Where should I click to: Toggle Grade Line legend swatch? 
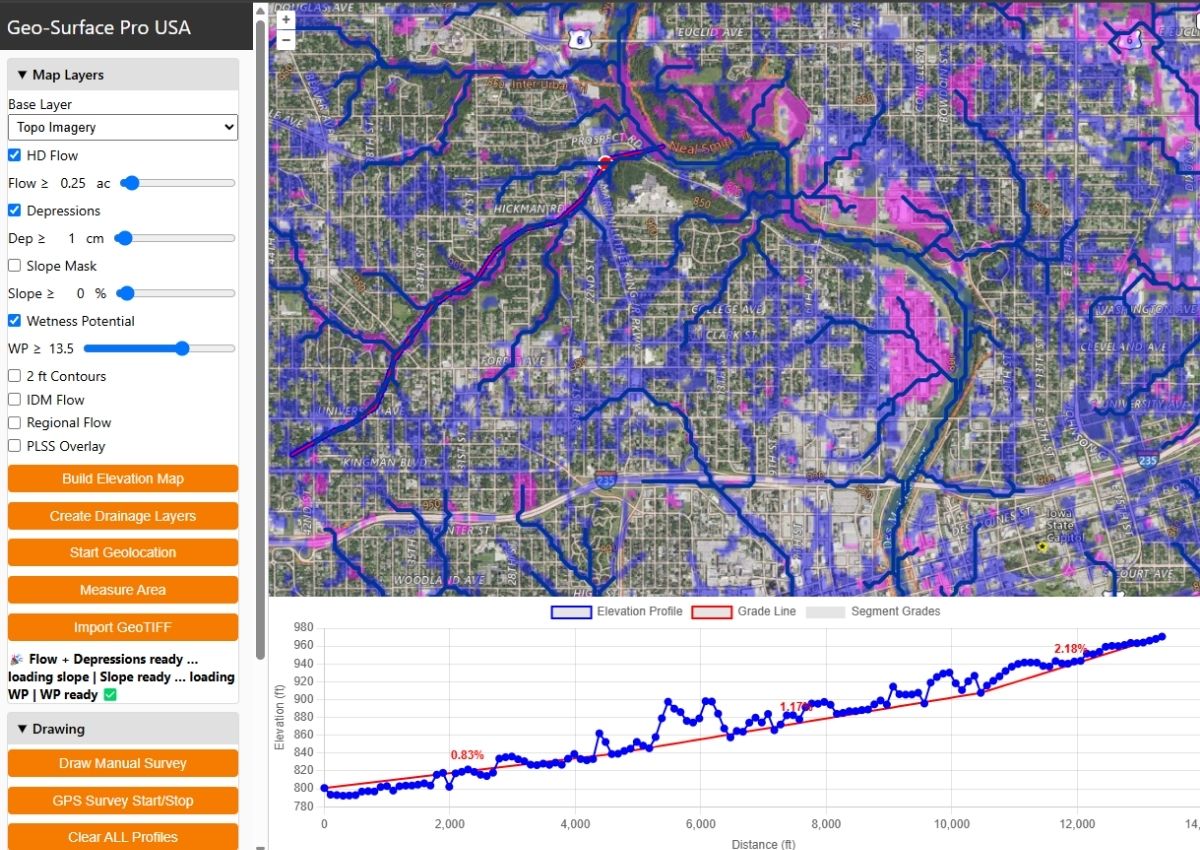click(712, 611)
